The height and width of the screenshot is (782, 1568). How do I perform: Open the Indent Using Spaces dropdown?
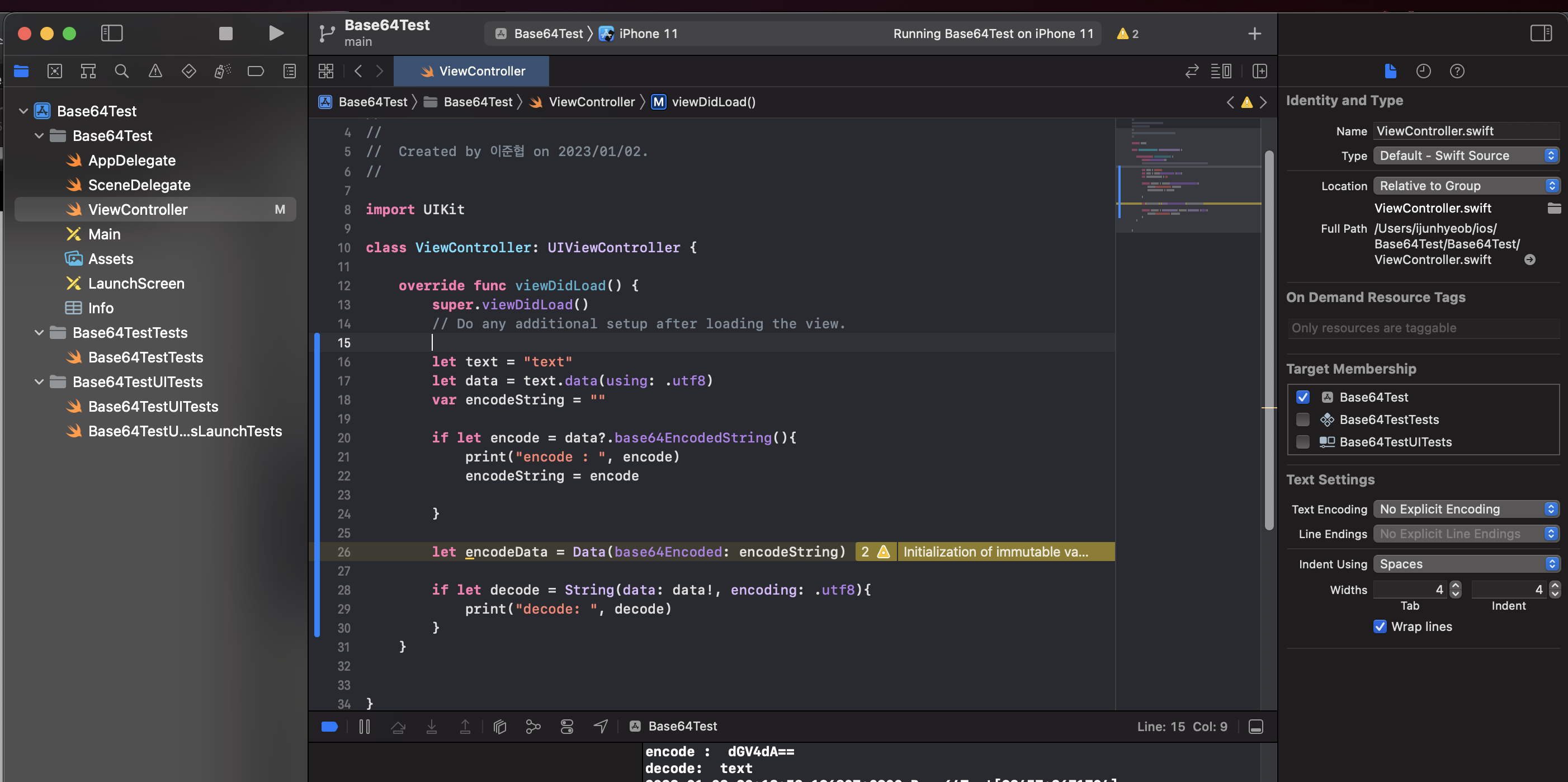[1466, 564]
